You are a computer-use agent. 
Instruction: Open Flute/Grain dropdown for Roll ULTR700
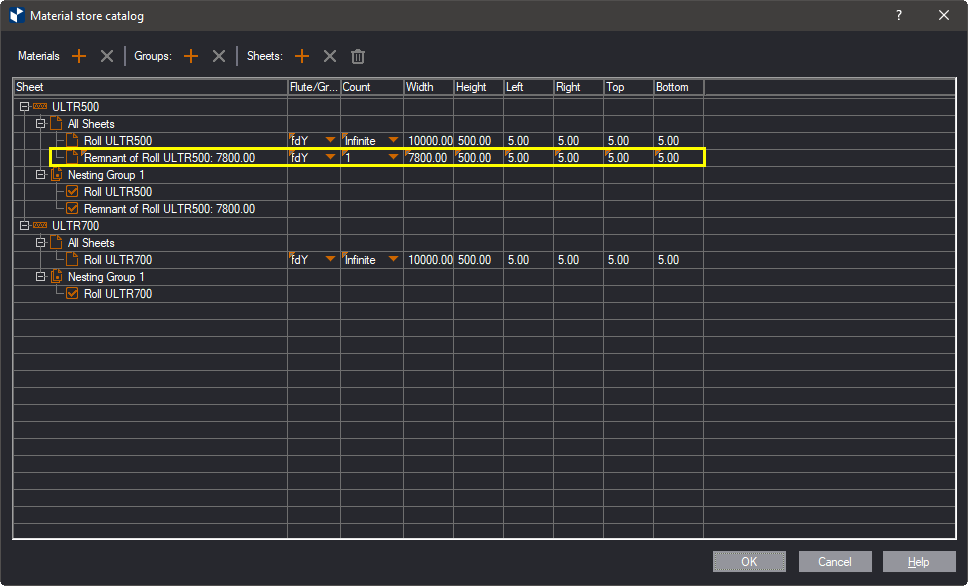pos(330,260)
